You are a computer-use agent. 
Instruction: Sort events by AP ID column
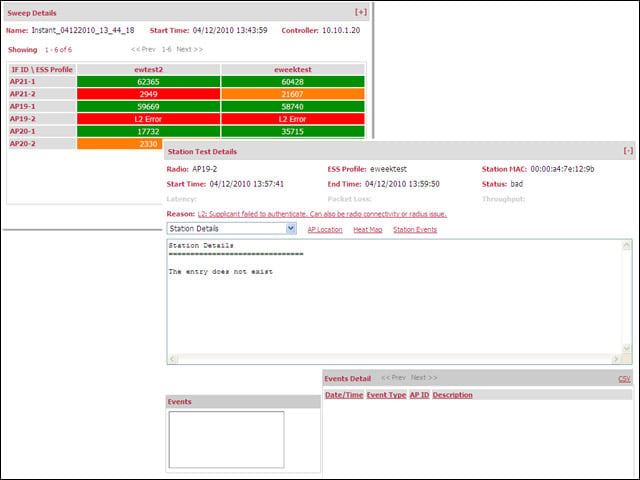(x=419, y=395)
